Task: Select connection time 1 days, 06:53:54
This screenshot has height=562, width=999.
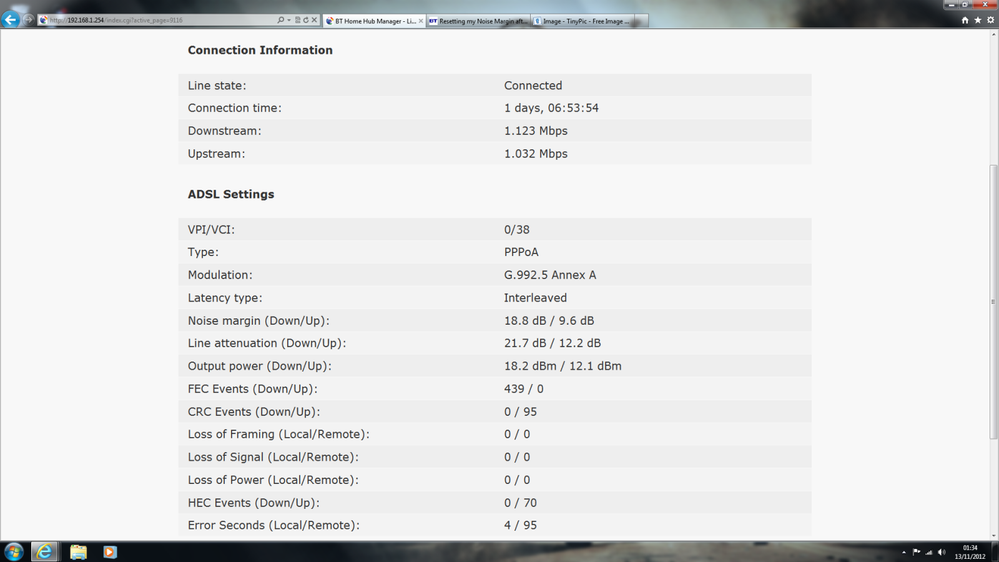Action: [551, 108]
